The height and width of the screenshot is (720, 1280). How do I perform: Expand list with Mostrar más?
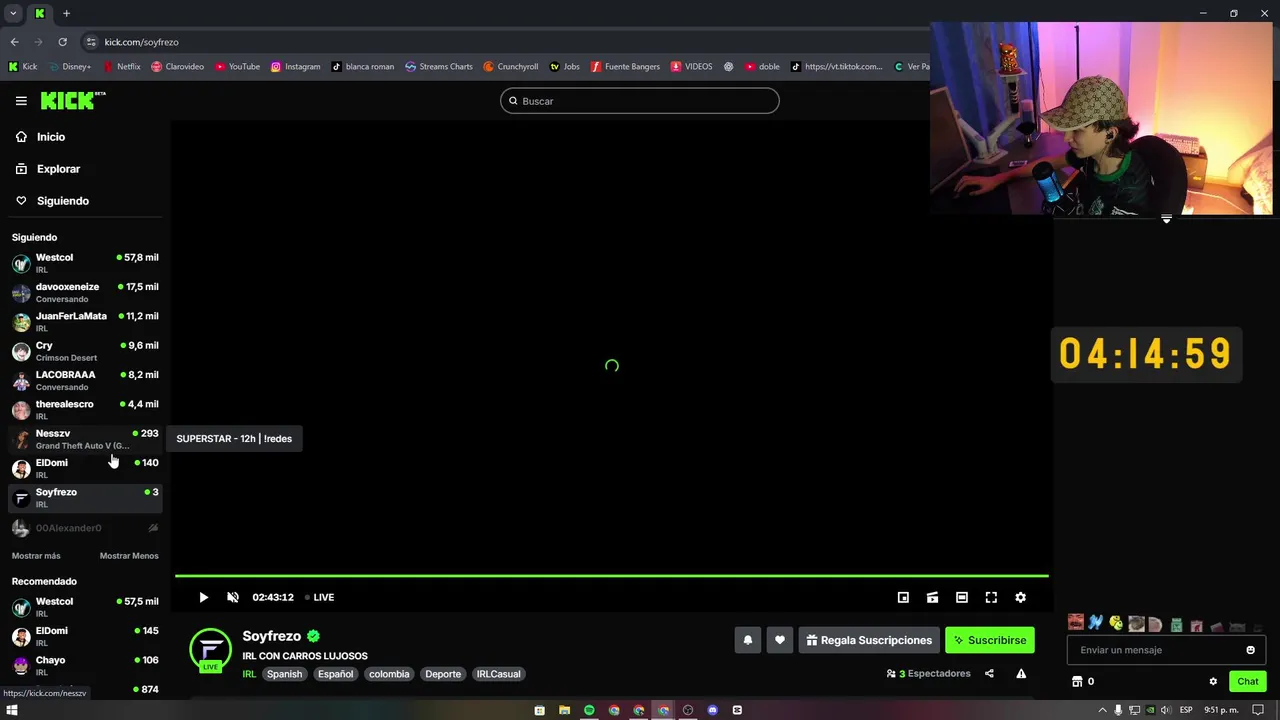(36, 556)
